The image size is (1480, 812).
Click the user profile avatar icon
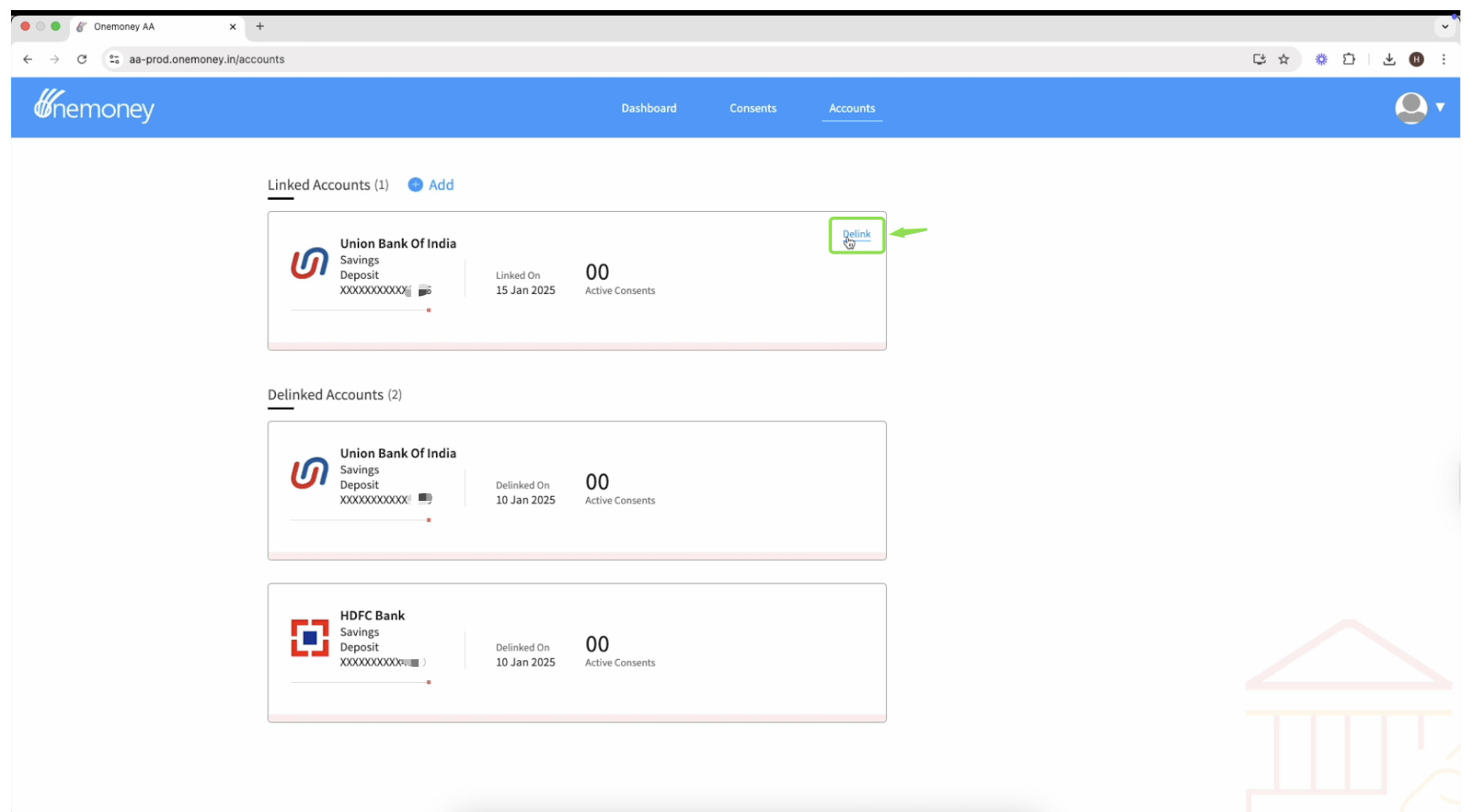[1410, 108]
